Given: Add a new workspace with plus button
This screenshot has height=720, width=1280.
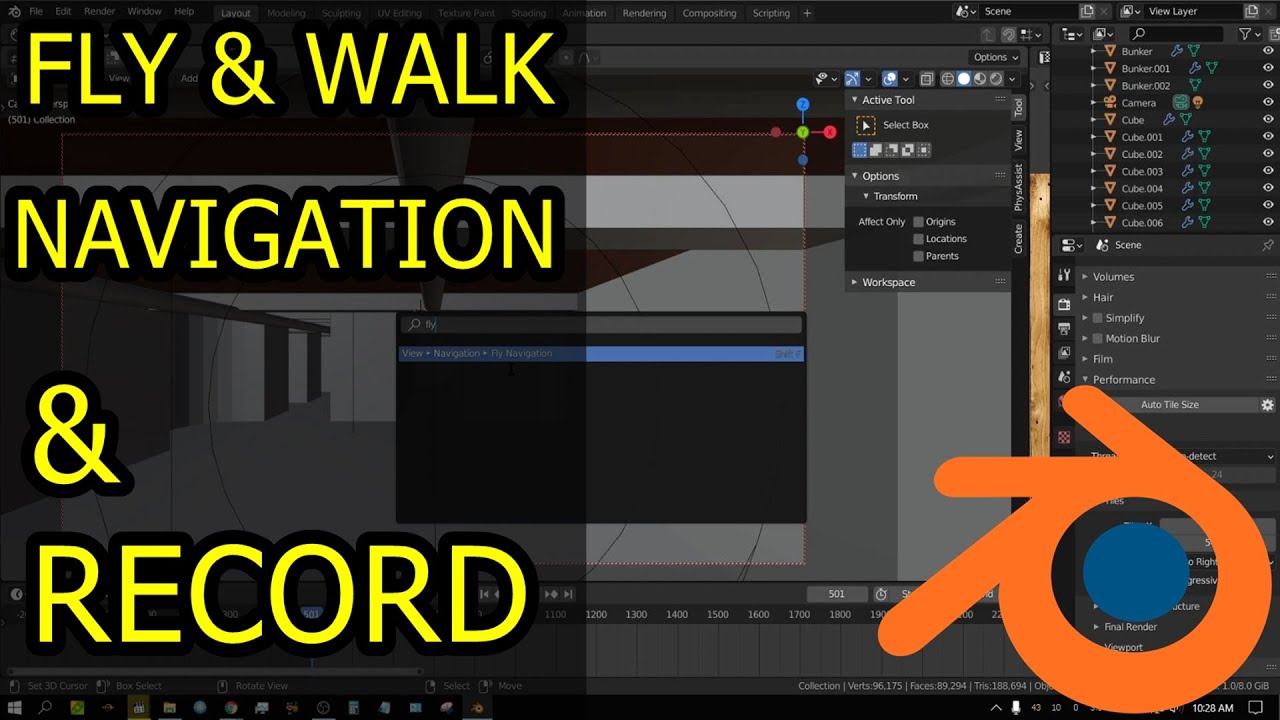Looking at the screenshot, I should point(807,13).
